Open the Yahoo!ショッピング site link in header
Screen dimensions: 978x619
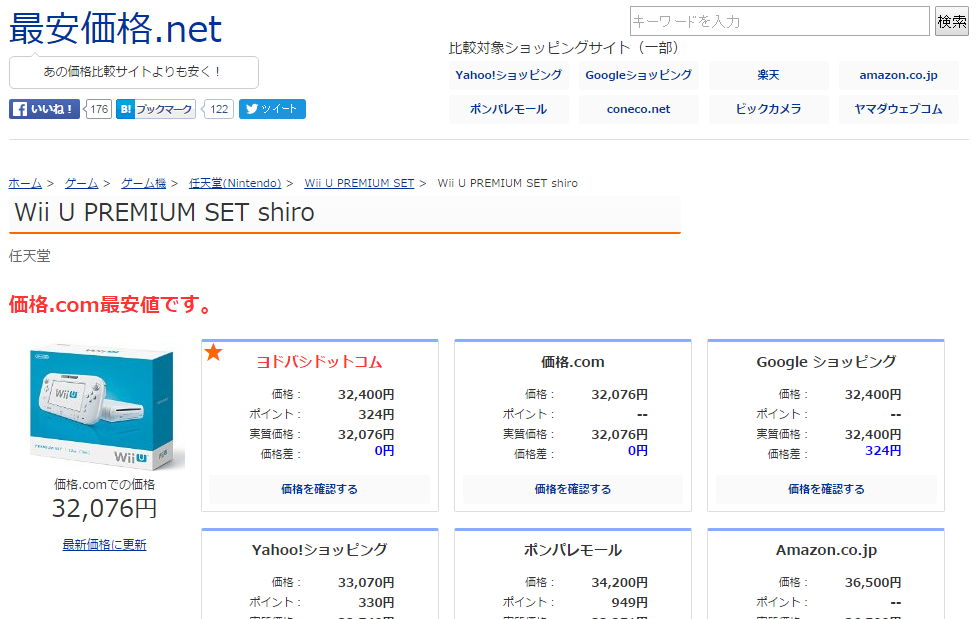click(x=508, y=76)
